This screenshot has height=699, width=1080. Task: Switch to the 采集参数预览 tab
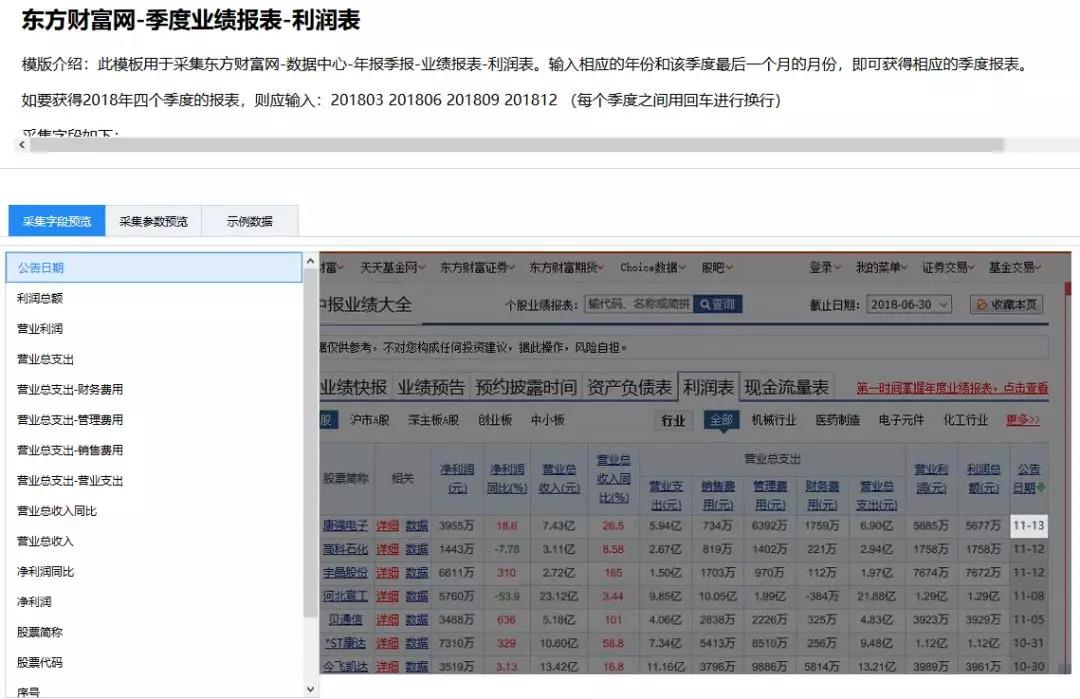153,221
